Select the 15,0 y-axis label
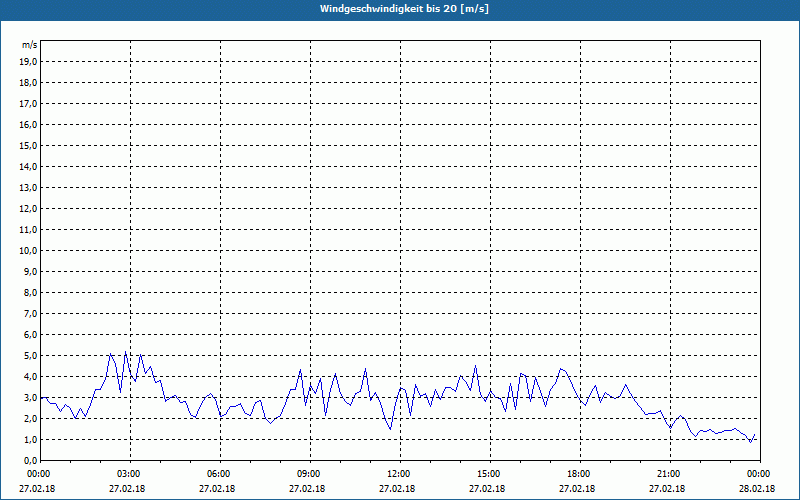 tap(28, 145)
